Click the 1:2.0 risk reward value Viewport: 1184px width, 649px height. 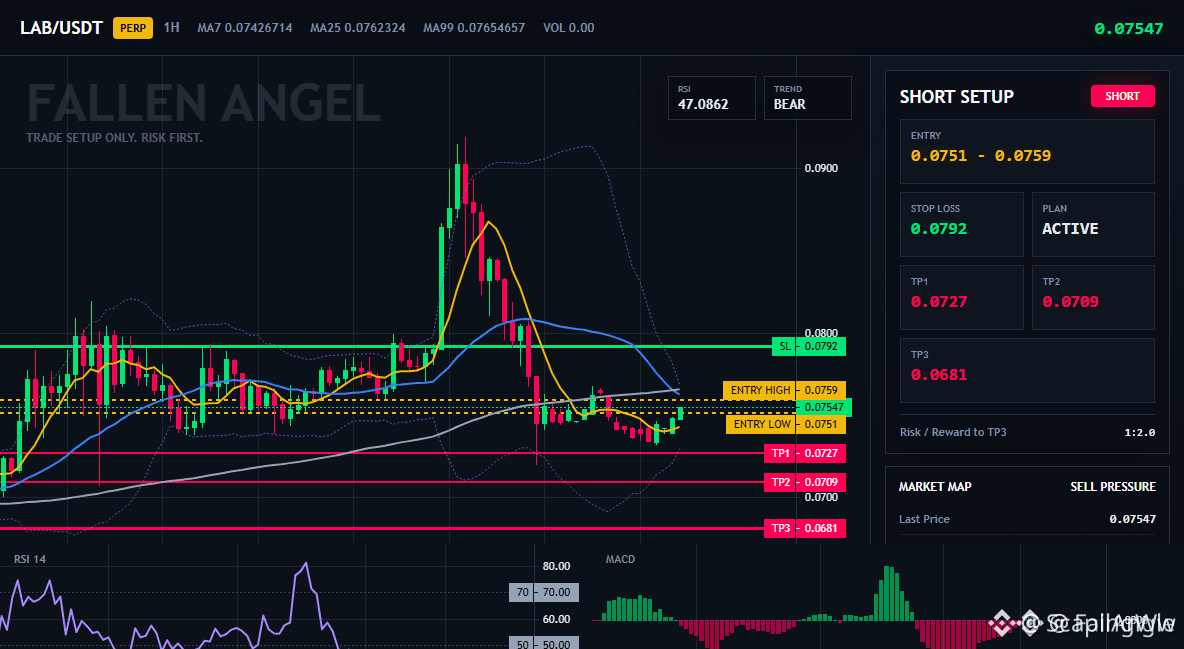1139,432
